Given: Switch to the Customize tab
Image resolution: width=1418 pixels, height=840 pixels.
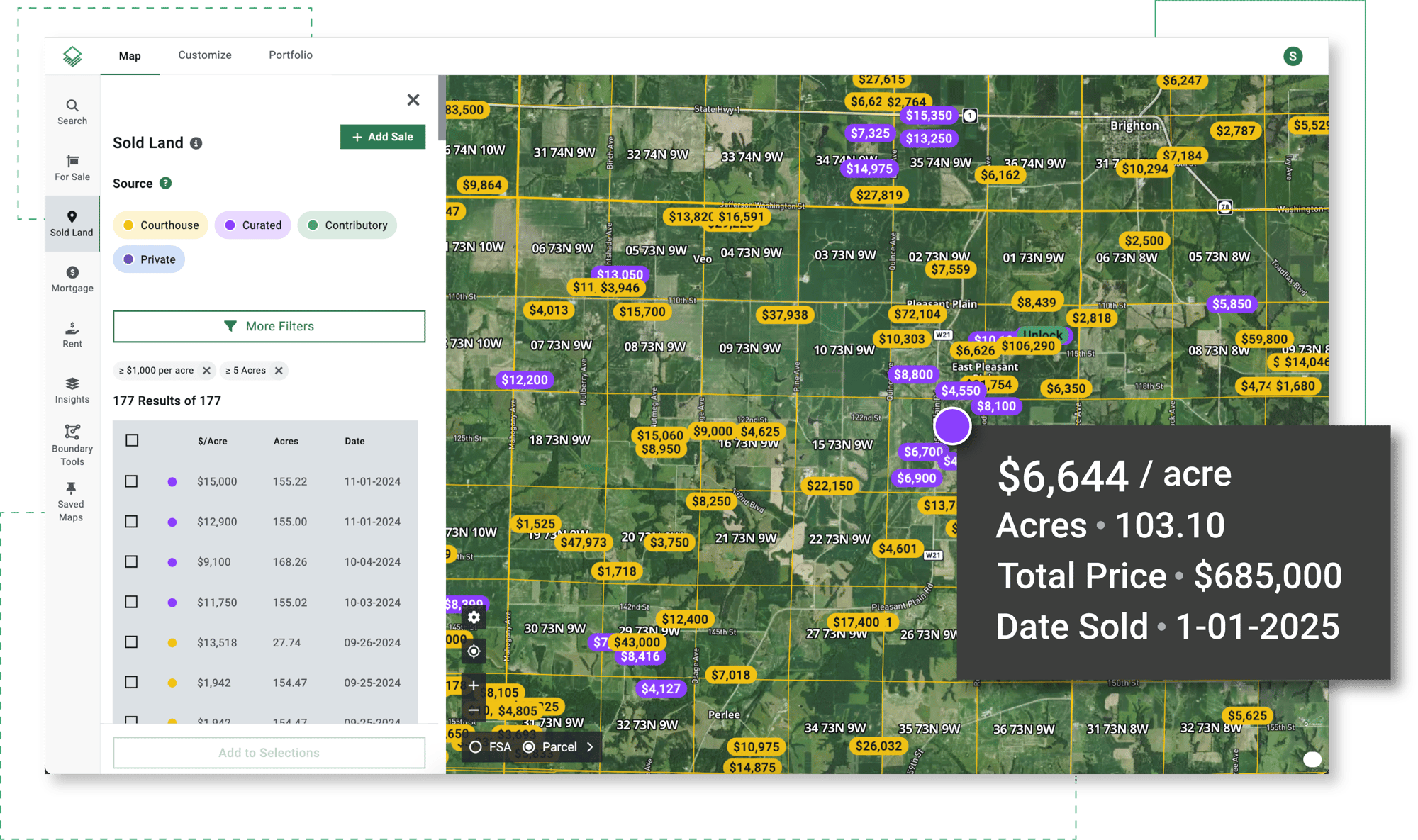Looking at the screenshot, I should (x=205, y=55).
